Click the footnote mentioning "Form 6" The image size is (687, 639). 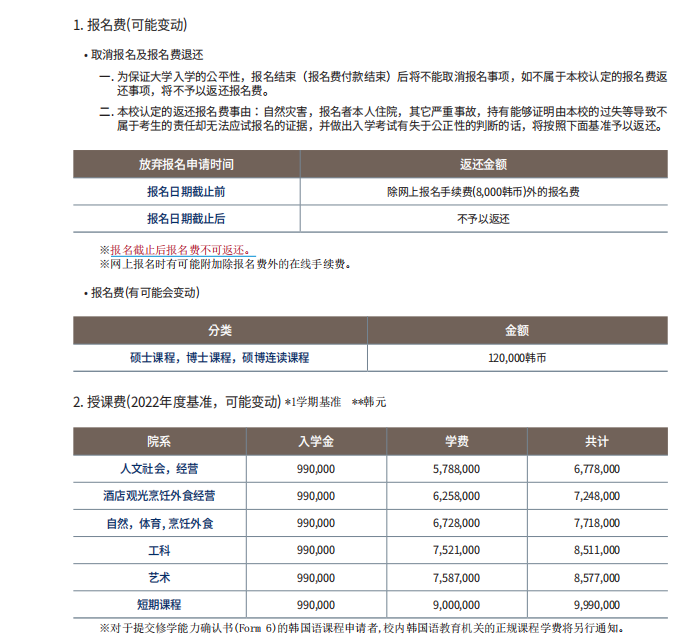[x=362, y=628]
